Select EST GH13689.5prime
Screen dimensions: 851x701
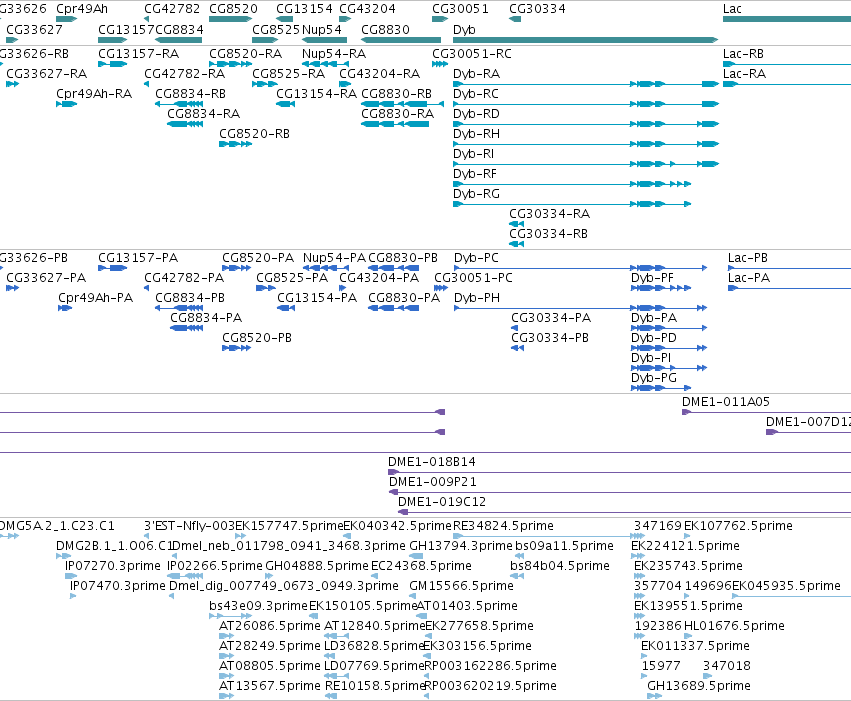coord(698,686)
